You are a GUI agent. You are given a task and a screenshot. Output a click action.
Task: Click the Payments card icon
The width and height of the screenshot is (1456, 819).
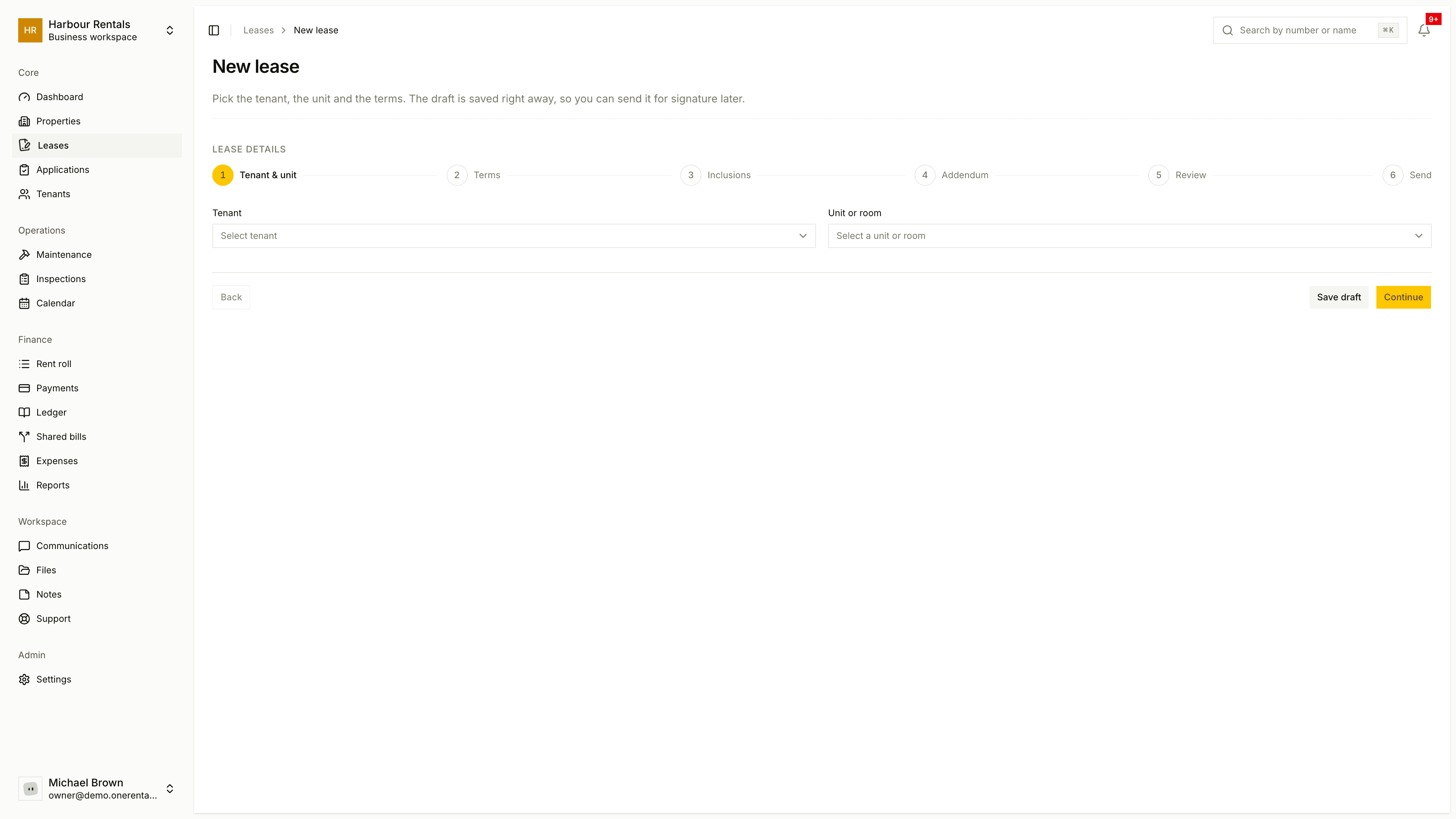point(24,388)
